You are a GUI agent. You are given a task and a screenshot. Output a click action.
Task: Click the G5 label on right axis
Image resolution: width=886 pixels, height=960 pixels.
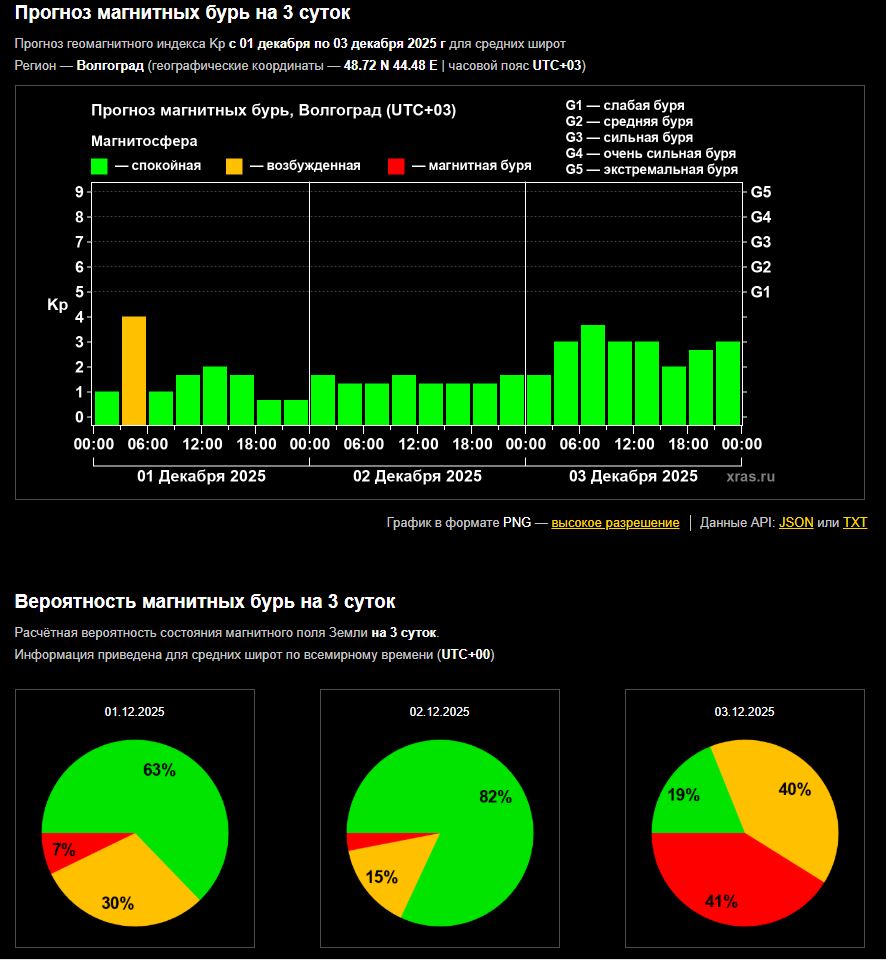760,192
